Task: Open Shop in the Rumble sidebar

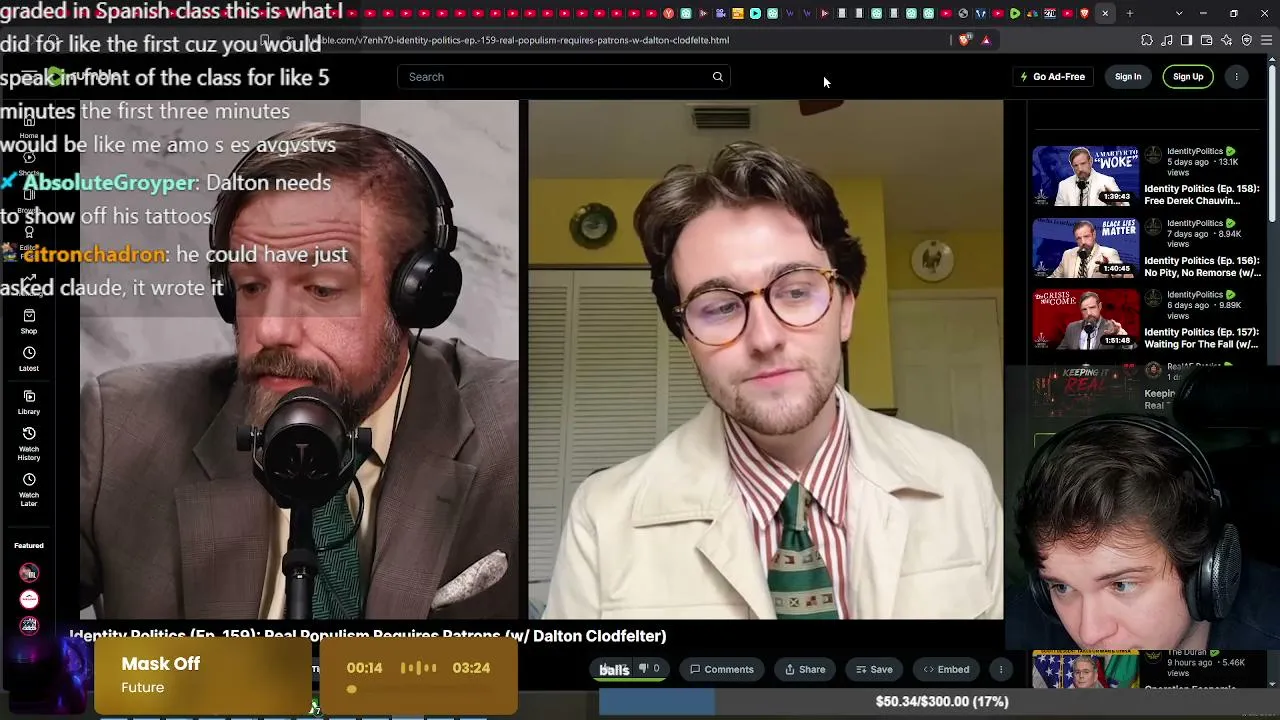Action: tap(29, 322)
